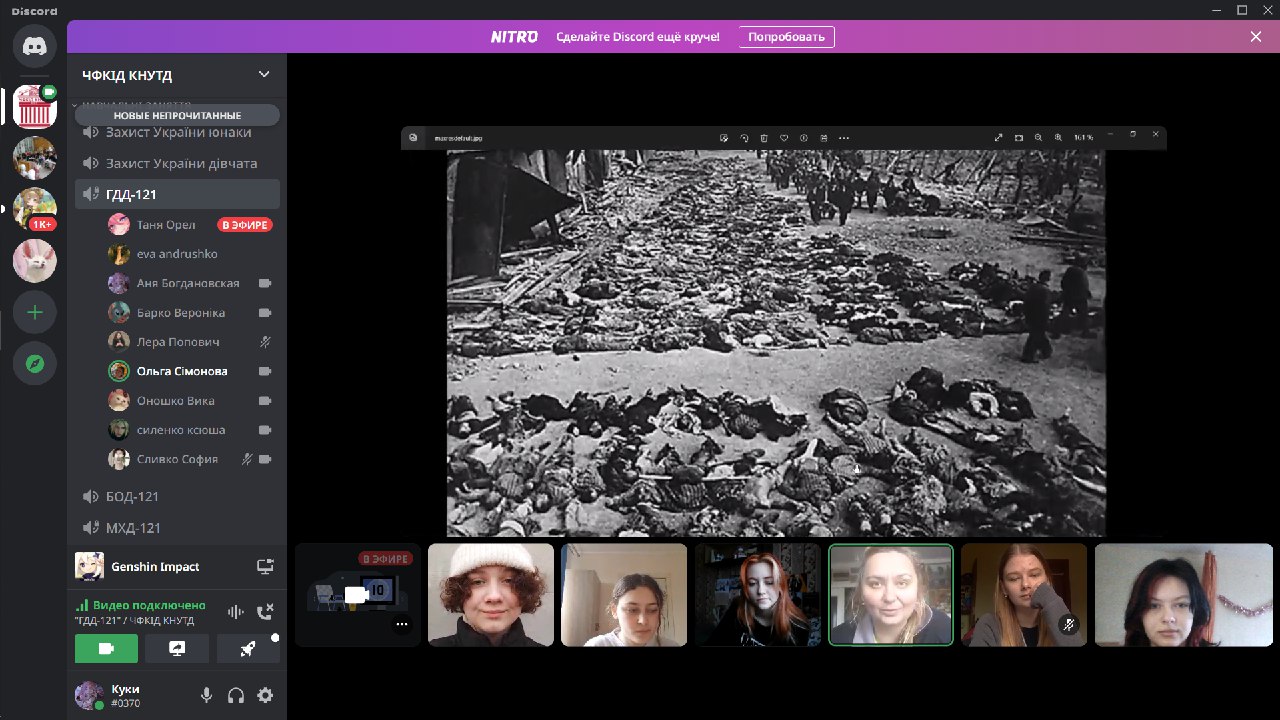The height and width of the screenshot is (720, 1280).
Task: Open stream tile three-dot options
Action: 402,624
